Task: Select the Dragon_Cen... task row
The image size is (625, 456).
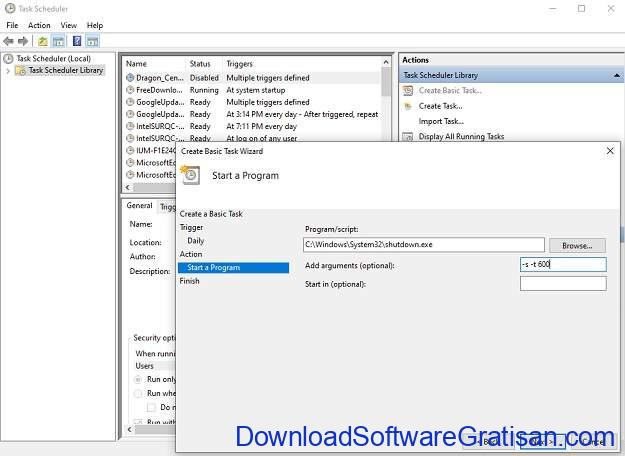Action: click(252, 78)
